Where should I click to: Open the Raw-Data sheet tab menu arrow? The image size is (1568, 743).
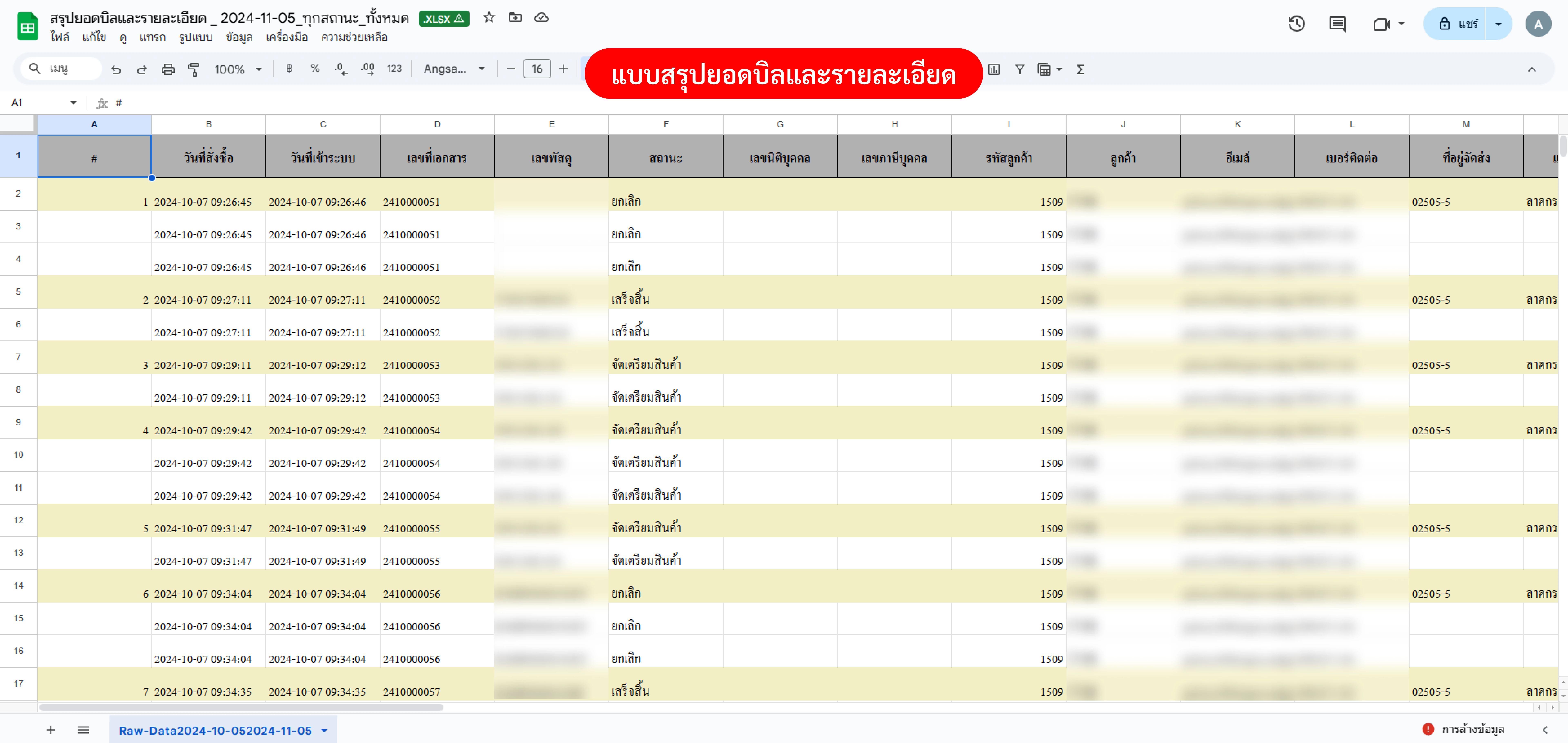(x=324, y=730)
